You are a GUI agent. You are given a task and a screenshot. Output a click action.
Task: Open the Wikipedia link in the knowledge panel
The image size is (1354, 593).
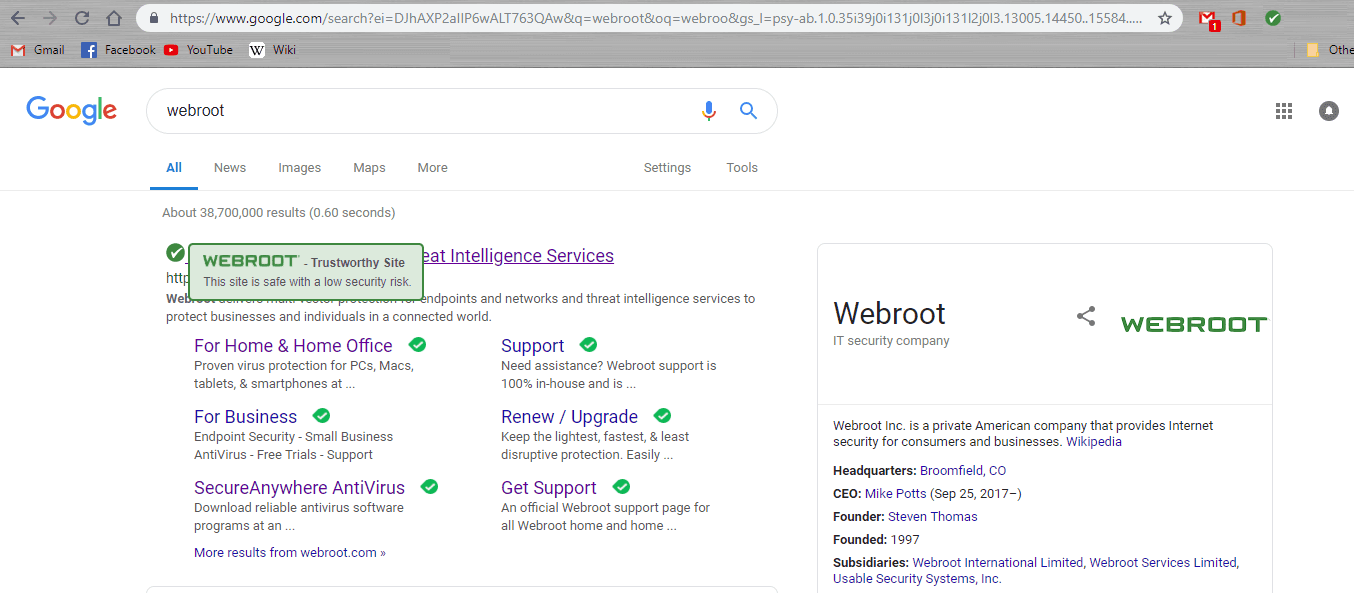click(x=1093, y=441)
